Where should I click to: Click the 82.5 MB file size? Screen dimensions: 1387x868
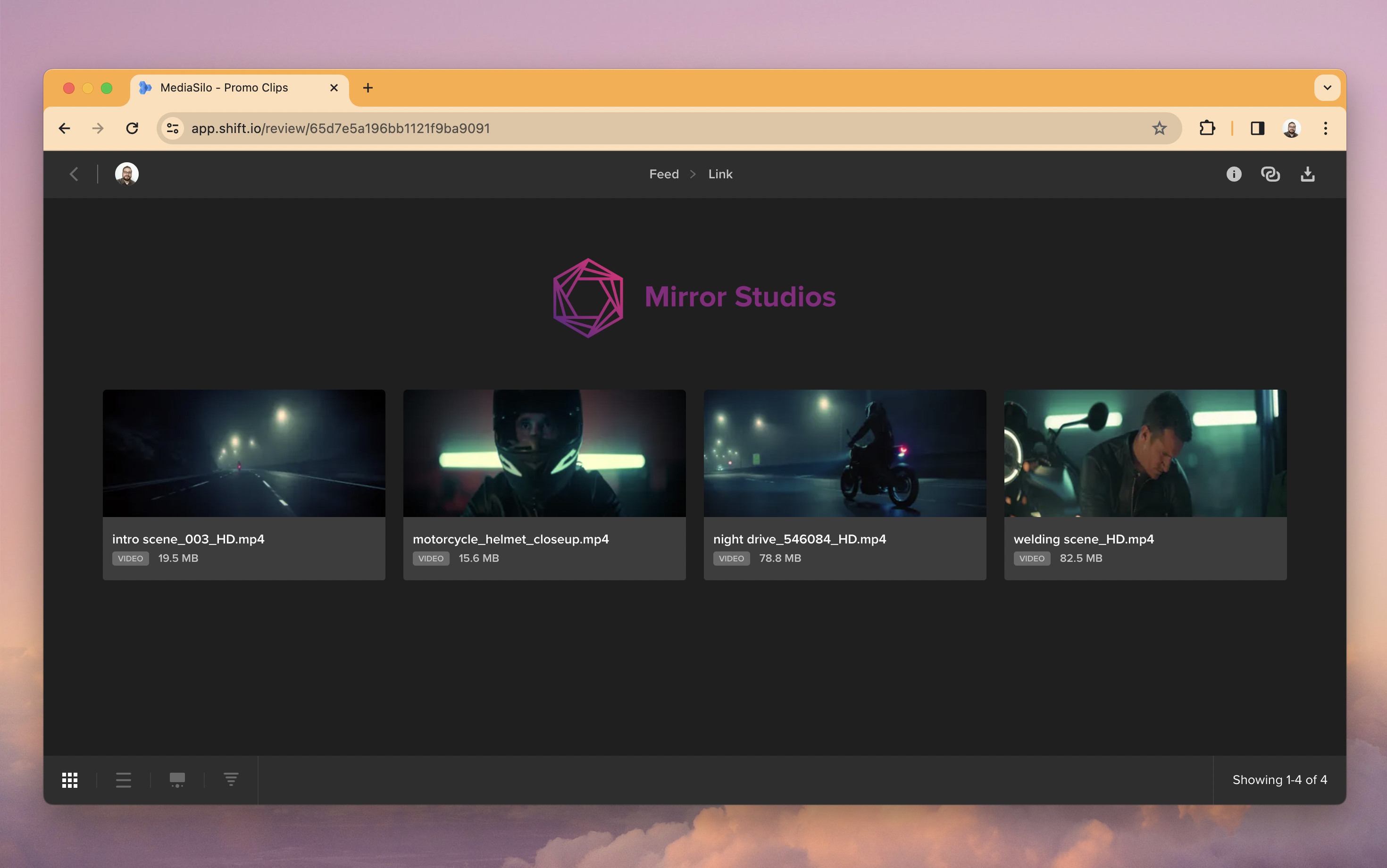[x=1080, y=558]
